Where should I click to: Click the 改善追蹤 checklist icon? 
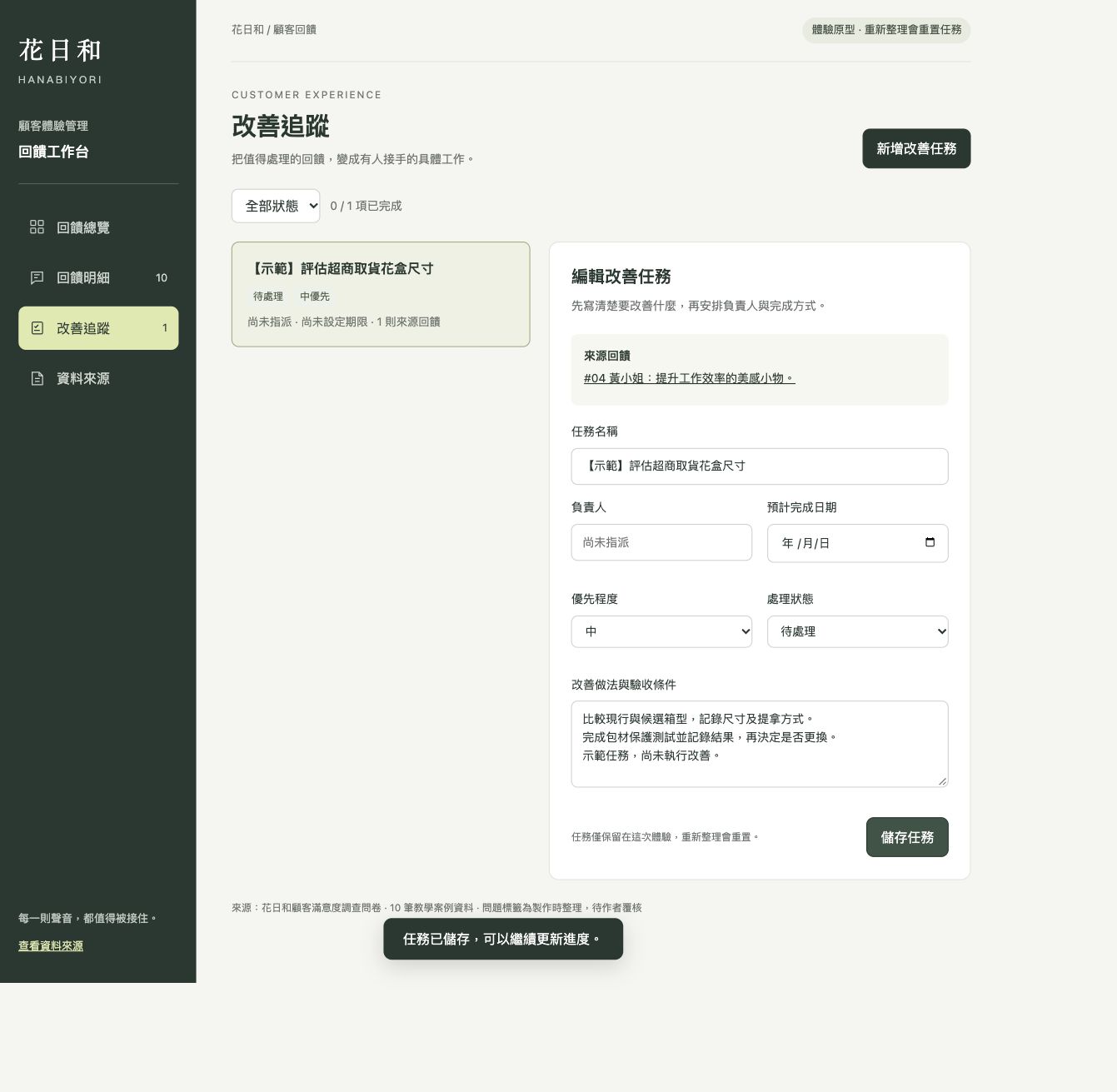pos(37,328)
